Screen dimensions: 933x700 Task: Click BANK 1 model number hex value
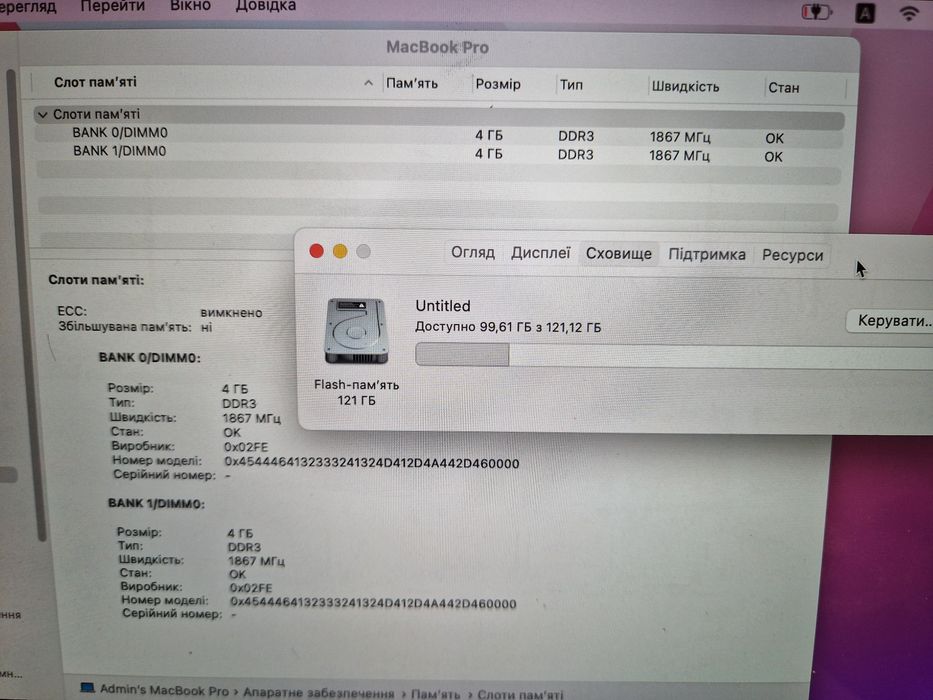tap(373, 603)
